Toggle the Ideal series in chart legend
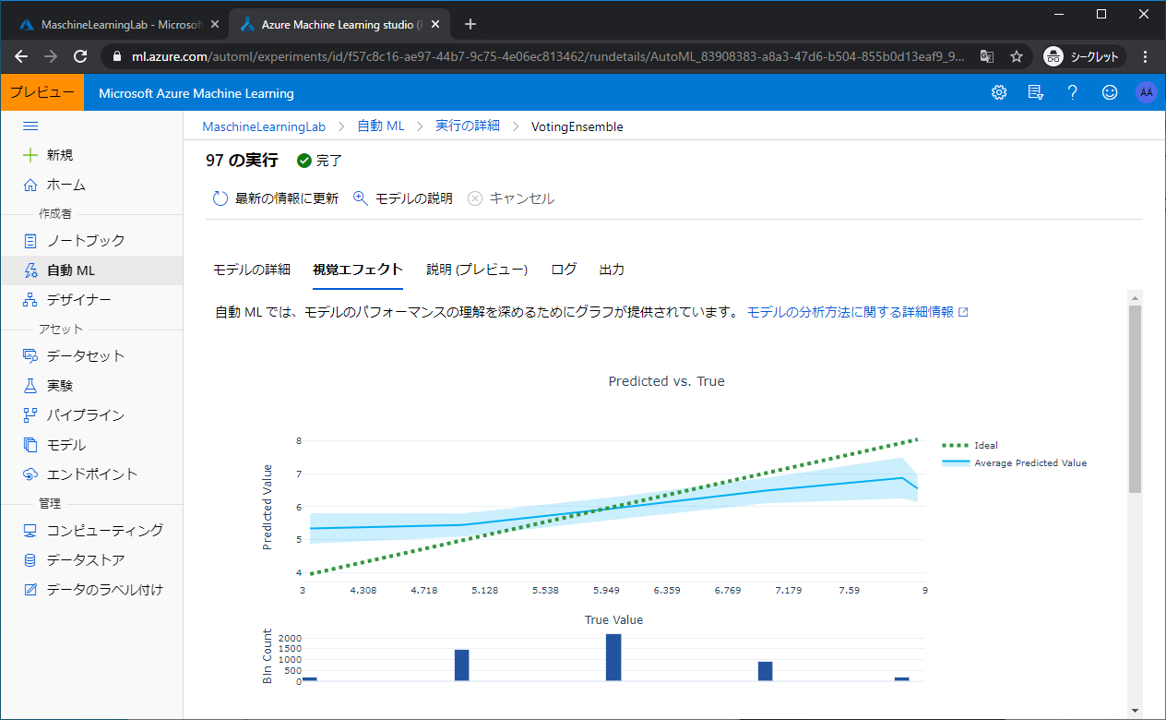Image resolution: width=1166 pixels, height=720 pixels. pos(985,446)
